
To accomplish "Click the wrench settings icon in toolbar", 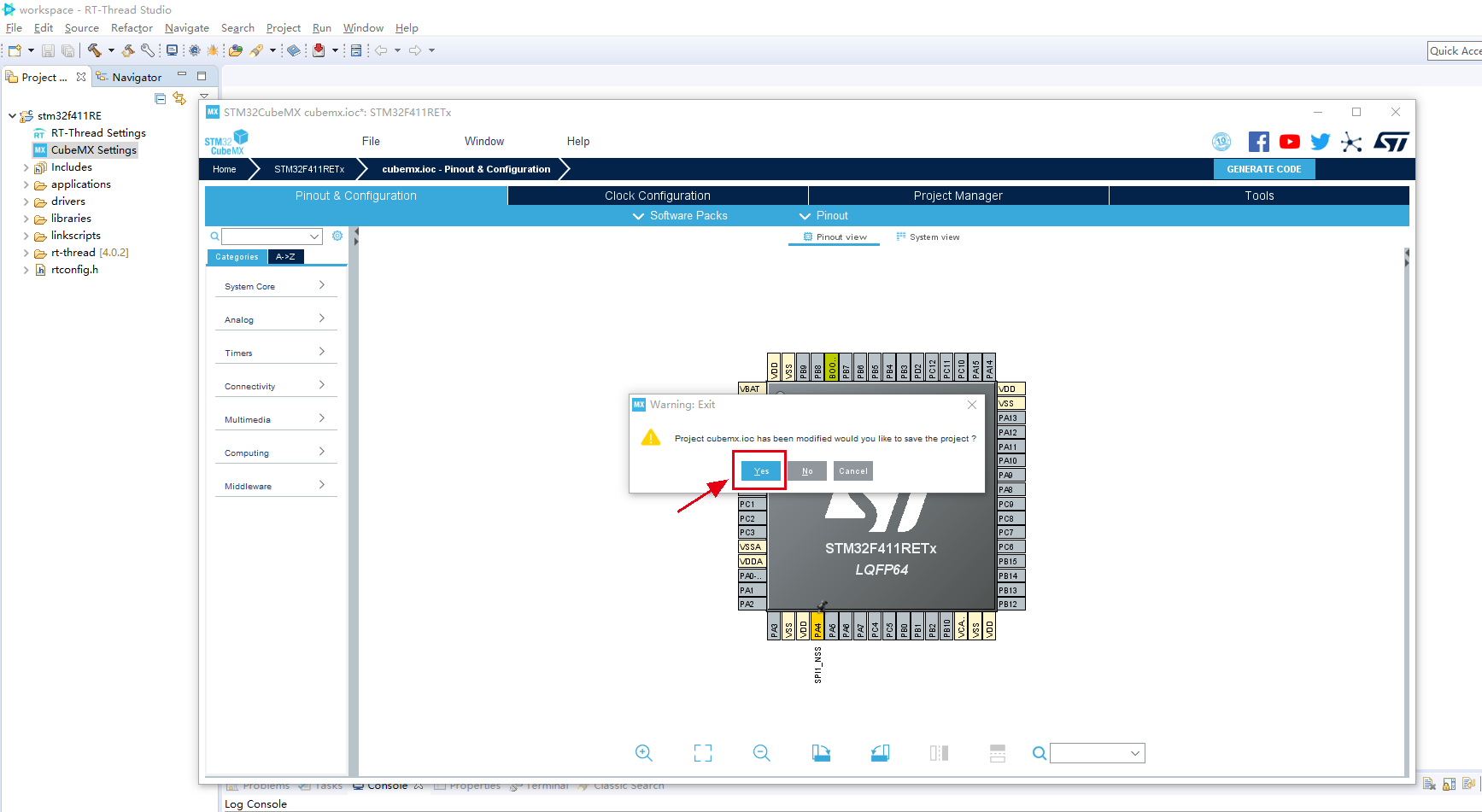I will pos(148,50).
